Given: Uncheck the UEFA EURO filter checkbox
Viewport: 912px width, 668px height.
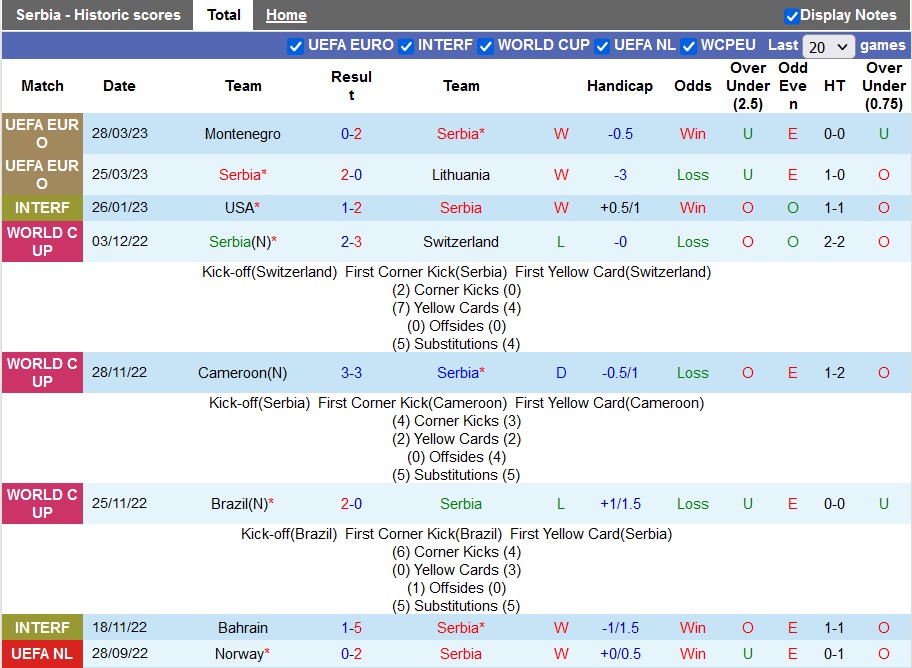Looking at the screenshot, I should tap(296, 46).
